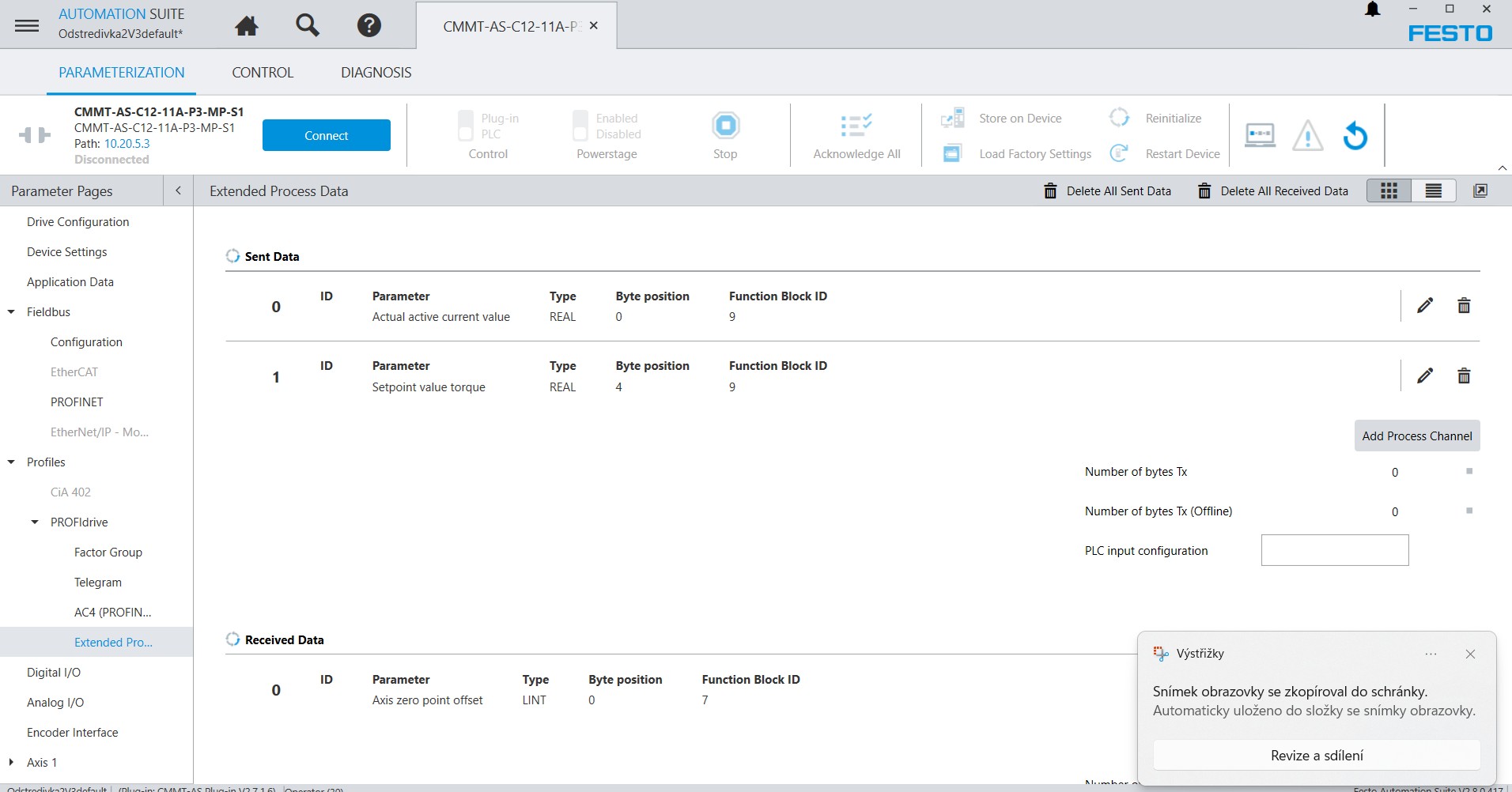The width and height of the screenshot is (1512, 792).
Task: Click the Acknowledge All icon
Action: pos(856,125)
